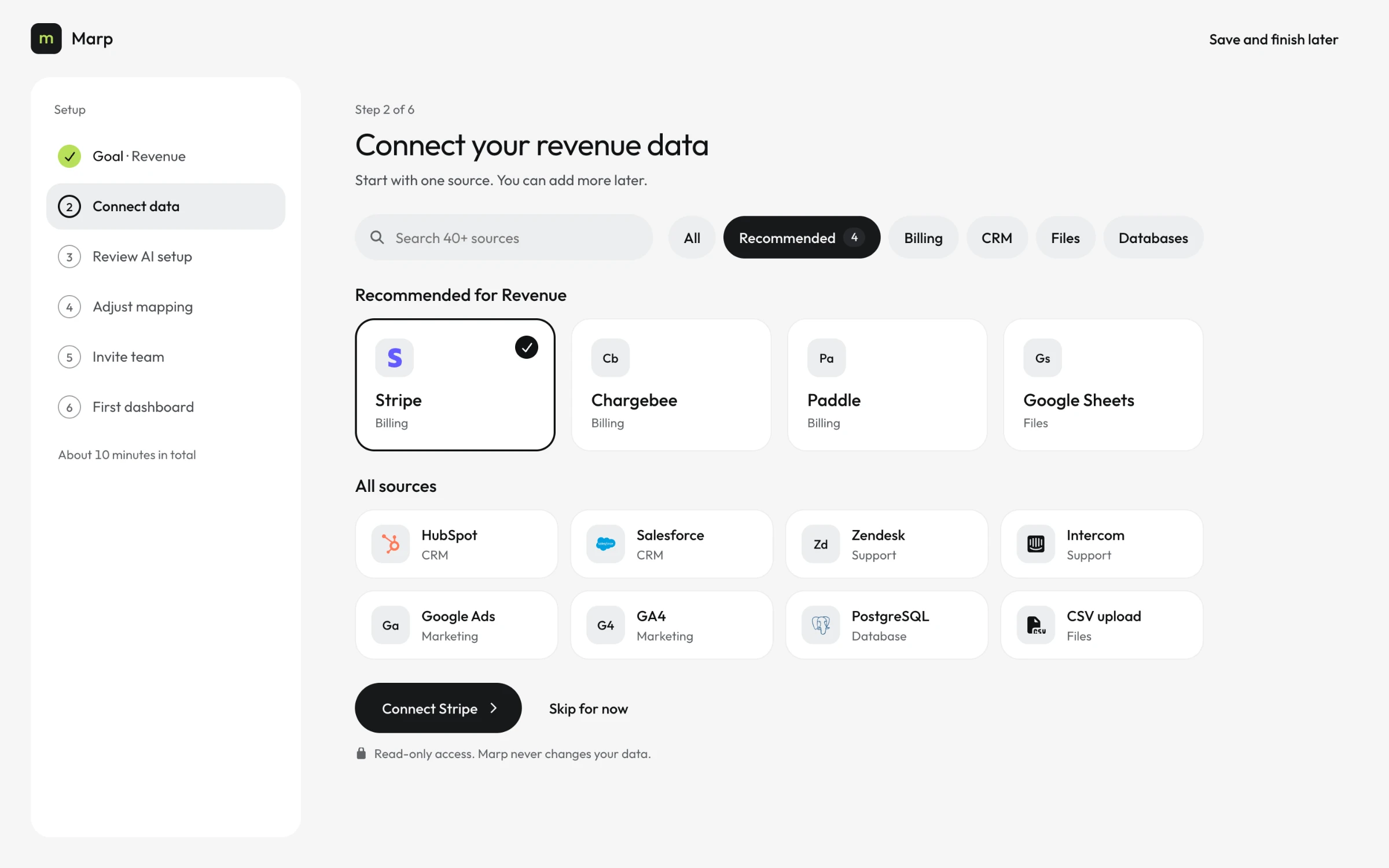The height and width of the screenshot is (868, 1389).
Task: Click the Zendesk Zd icon
Action: pyautogui.click(x=821, y=544)
